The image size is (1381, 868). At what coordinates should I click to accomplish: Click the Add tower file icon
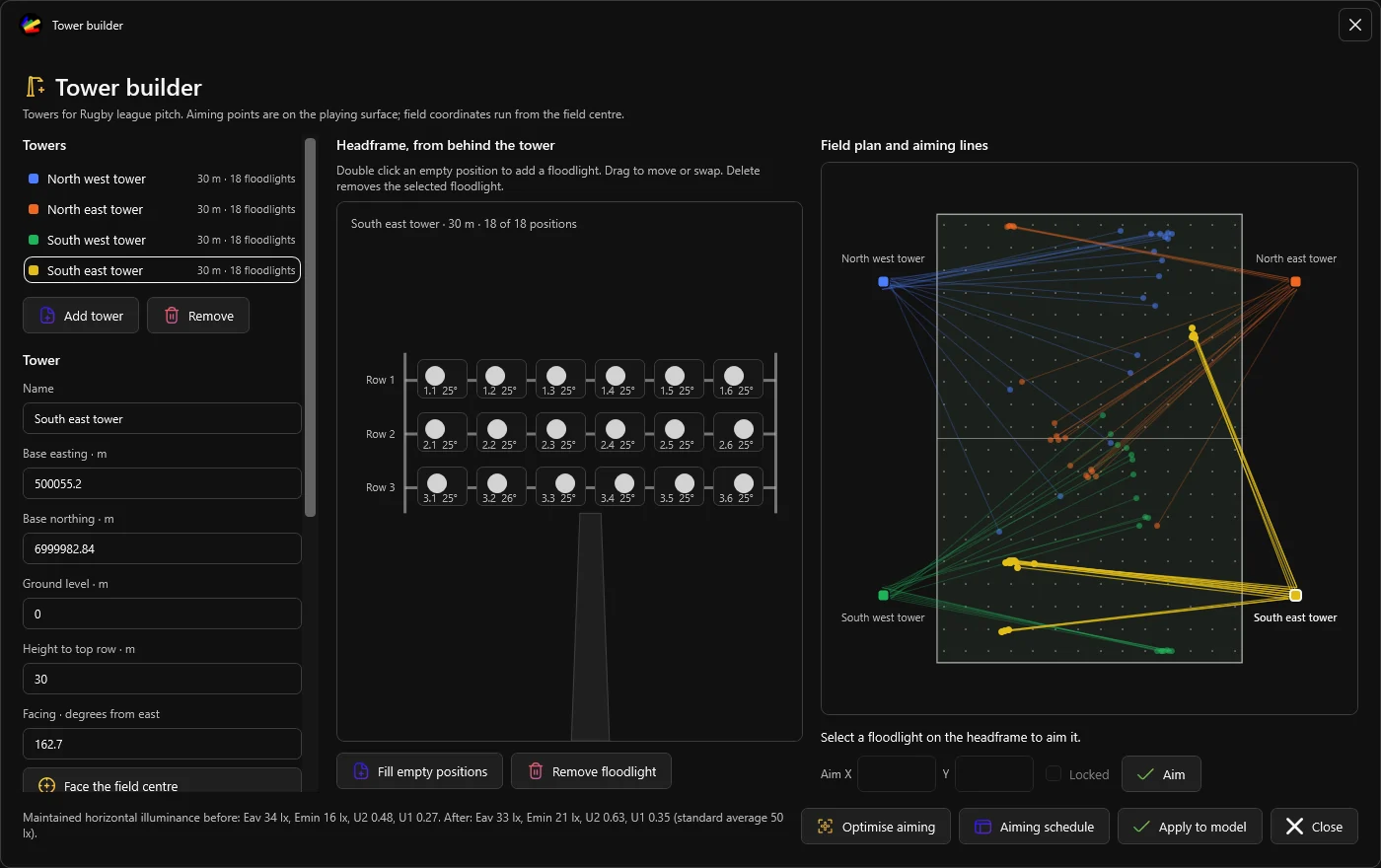(x=47, y=316)
